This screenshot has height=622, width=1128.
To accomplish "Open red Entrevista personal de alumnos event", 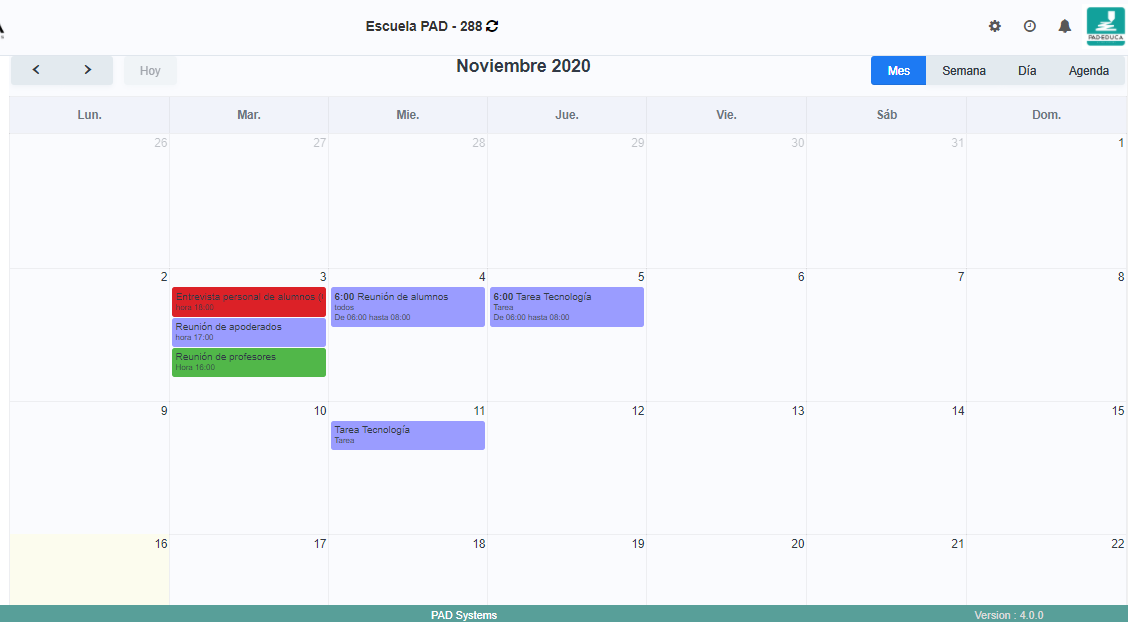I will 248,301.
